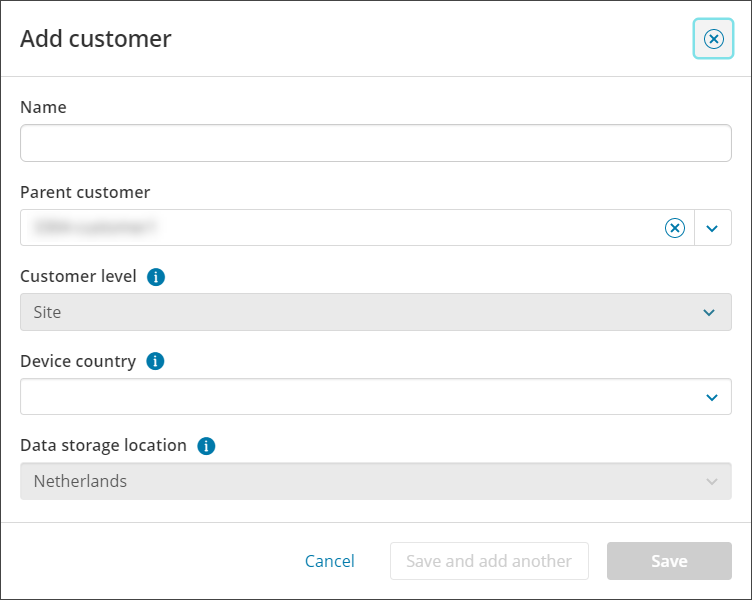The image size is (752, 600).
Task: Click the Name field label
Action: pyautogui.click(x=43, y=107)
